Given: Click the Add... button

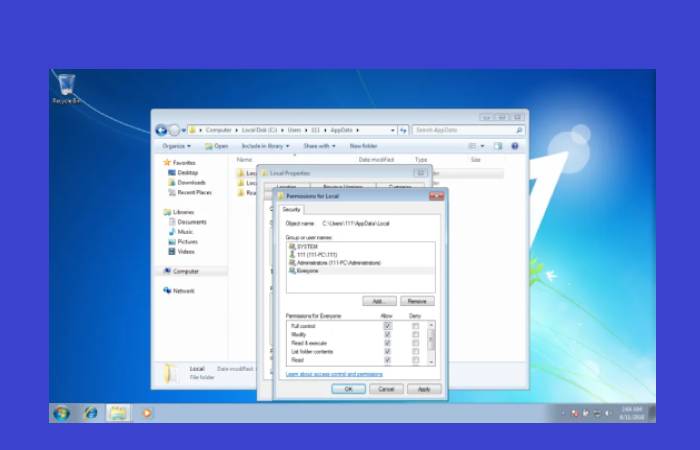Looking at the screenshot, I should [x=379, y=301].
